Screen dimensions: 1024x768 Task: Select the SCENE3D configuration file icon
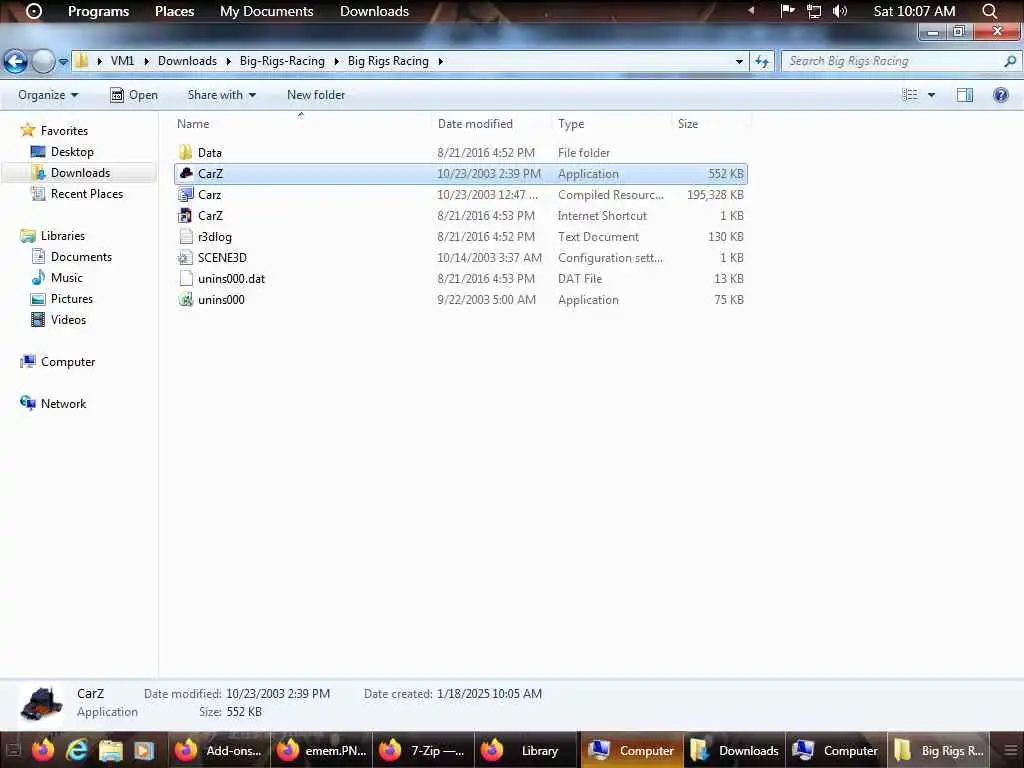tap(185, 257)
